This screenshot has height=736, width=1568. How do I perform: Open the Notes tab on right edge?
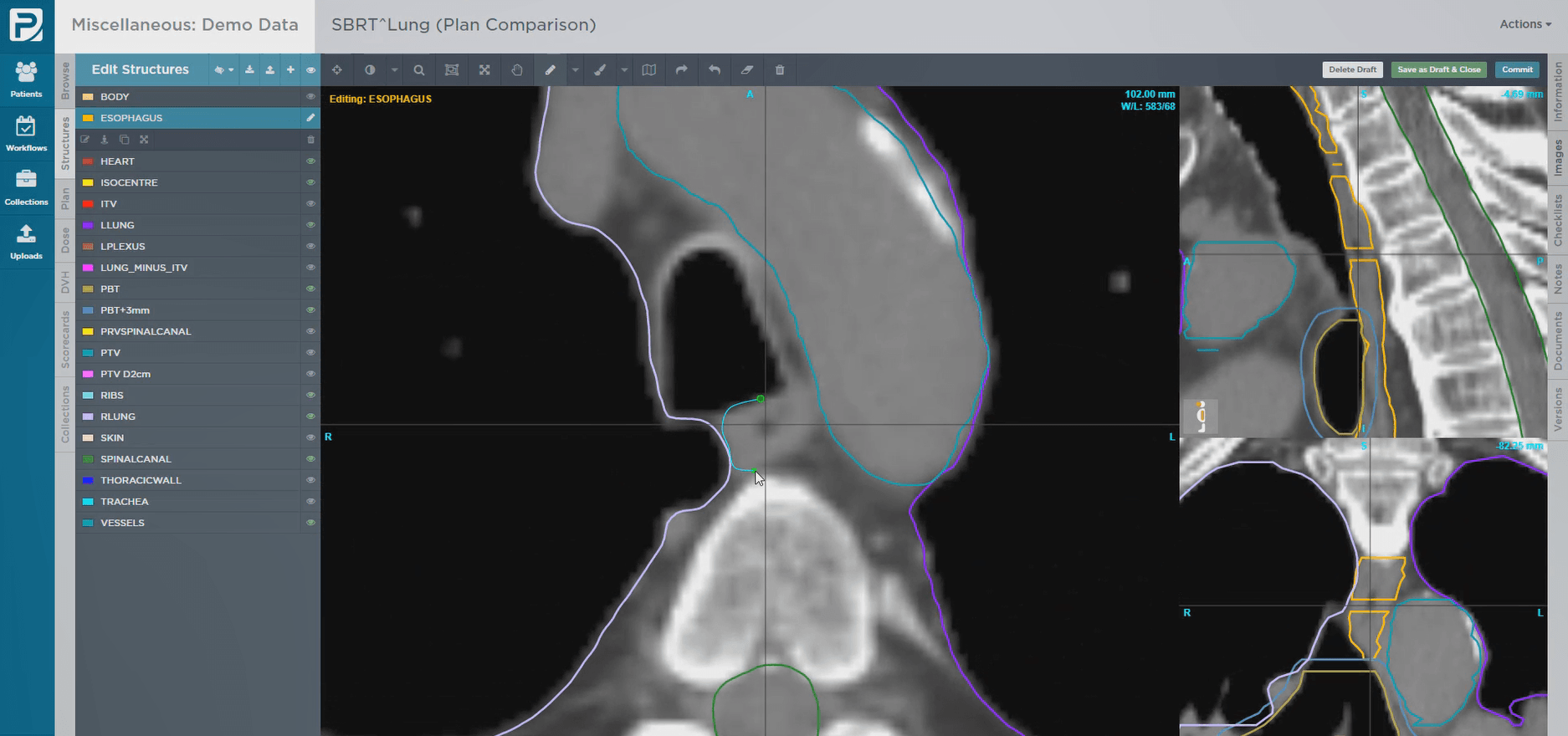click(x=1558, y=279)
